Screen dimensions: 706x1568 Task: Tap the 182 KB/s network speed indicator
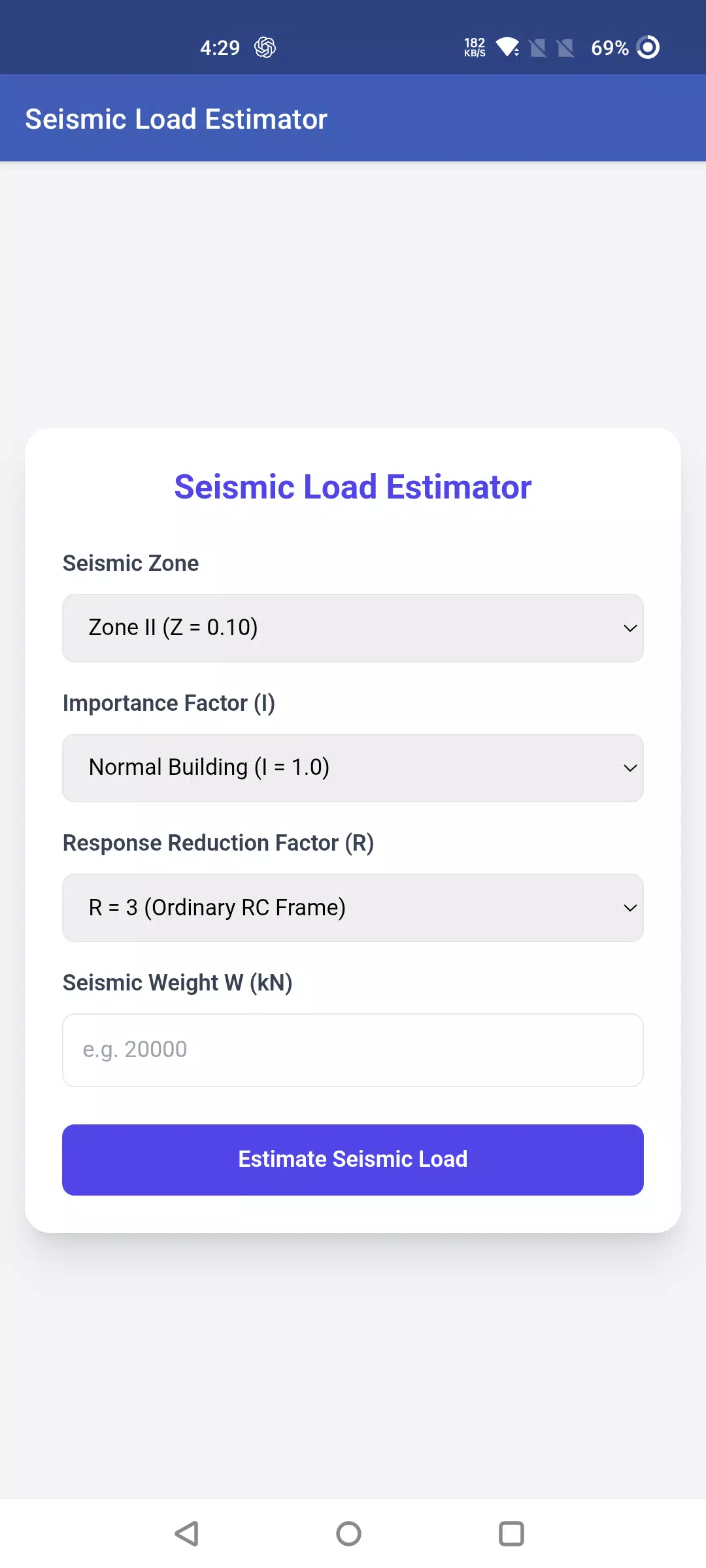475,47
